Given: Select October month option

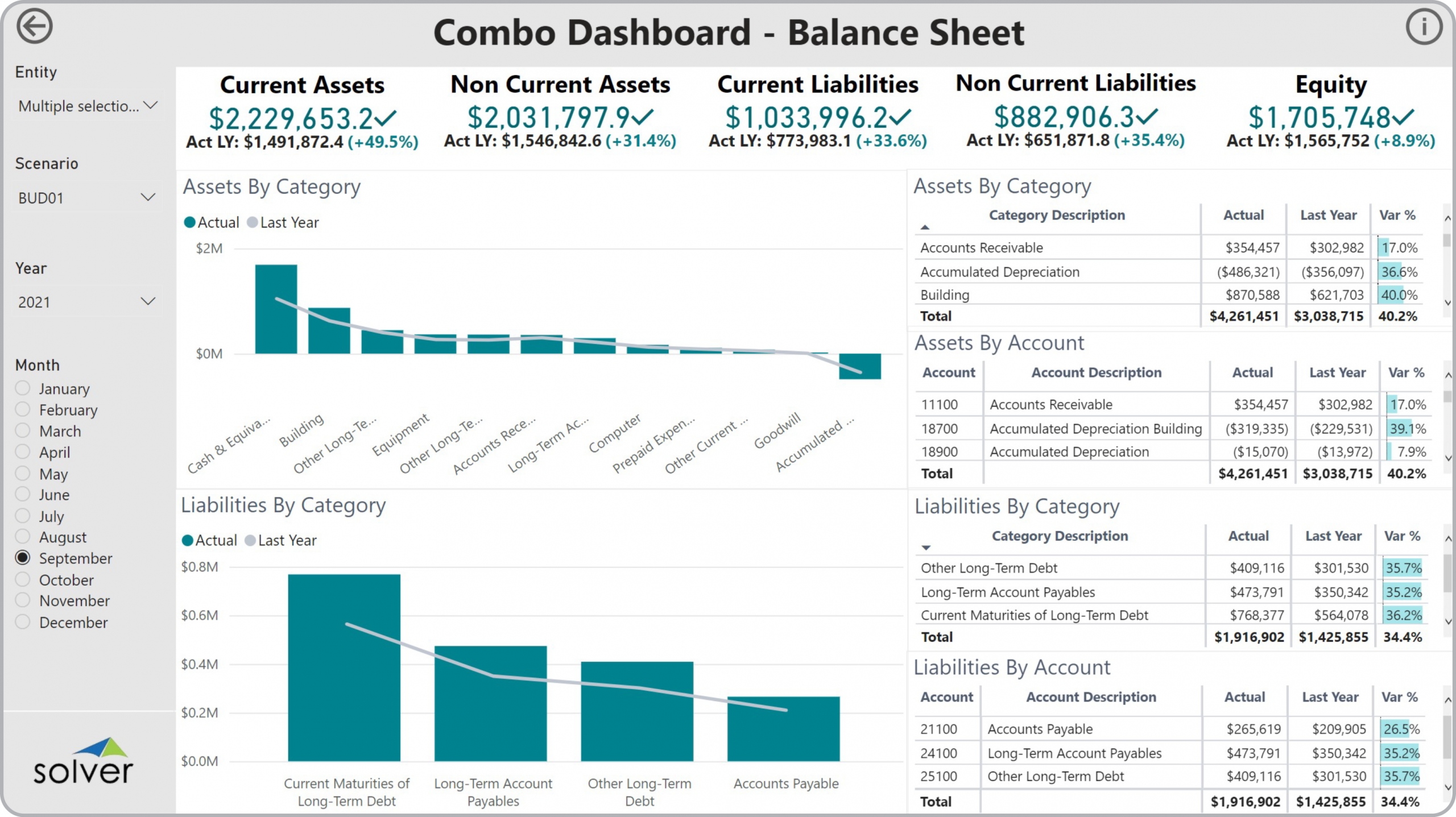Looking at the screenshot, I should pyautogui.click(x=23, y=579).
